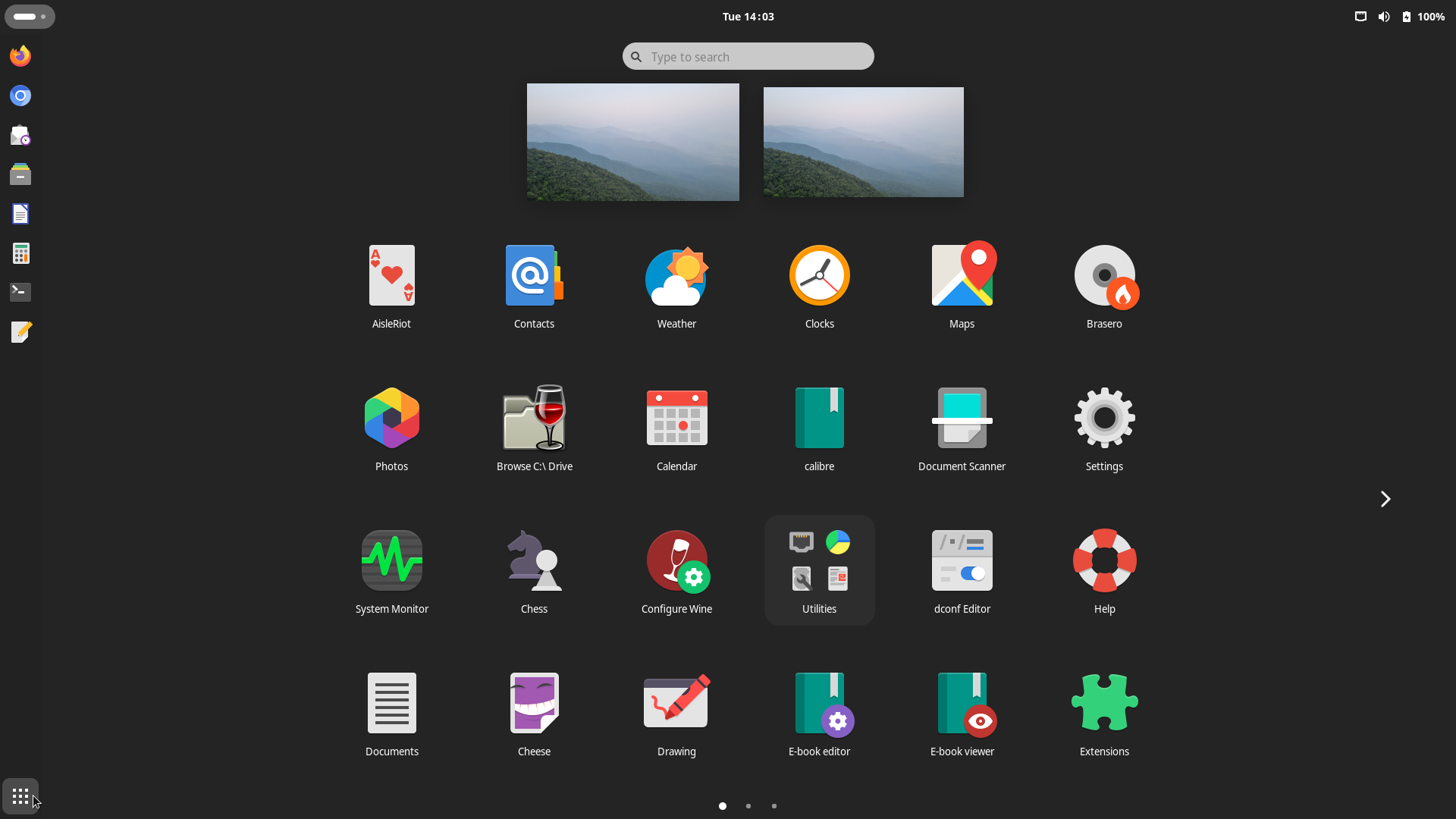The width and height of the screenshot is (1456, 819).
Task: Open Configure Wine
Action: [x=676, y=571]
